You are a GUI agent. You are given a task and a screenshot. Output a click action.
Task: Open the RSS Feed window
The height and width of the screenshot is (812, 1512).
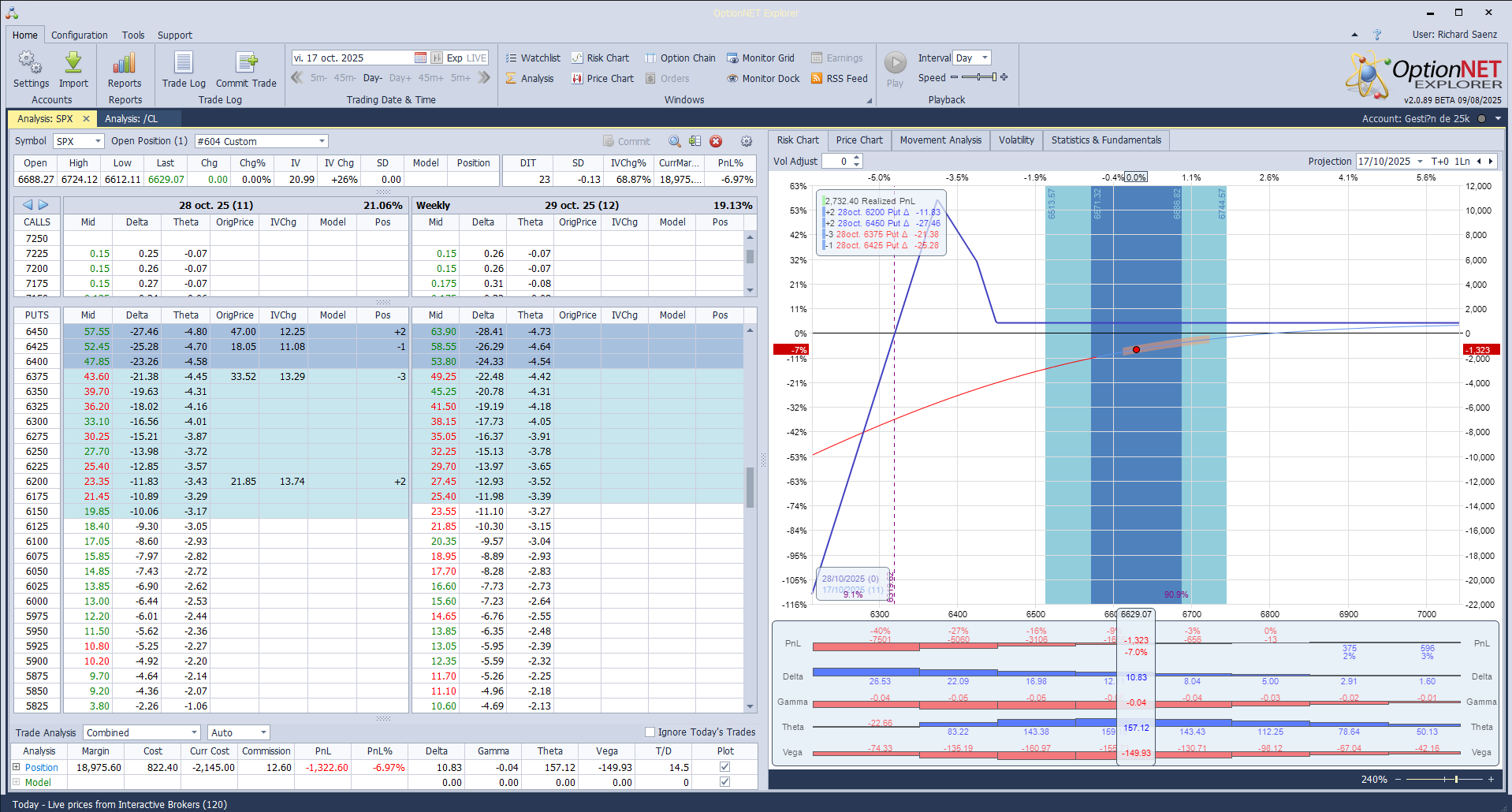839,78
